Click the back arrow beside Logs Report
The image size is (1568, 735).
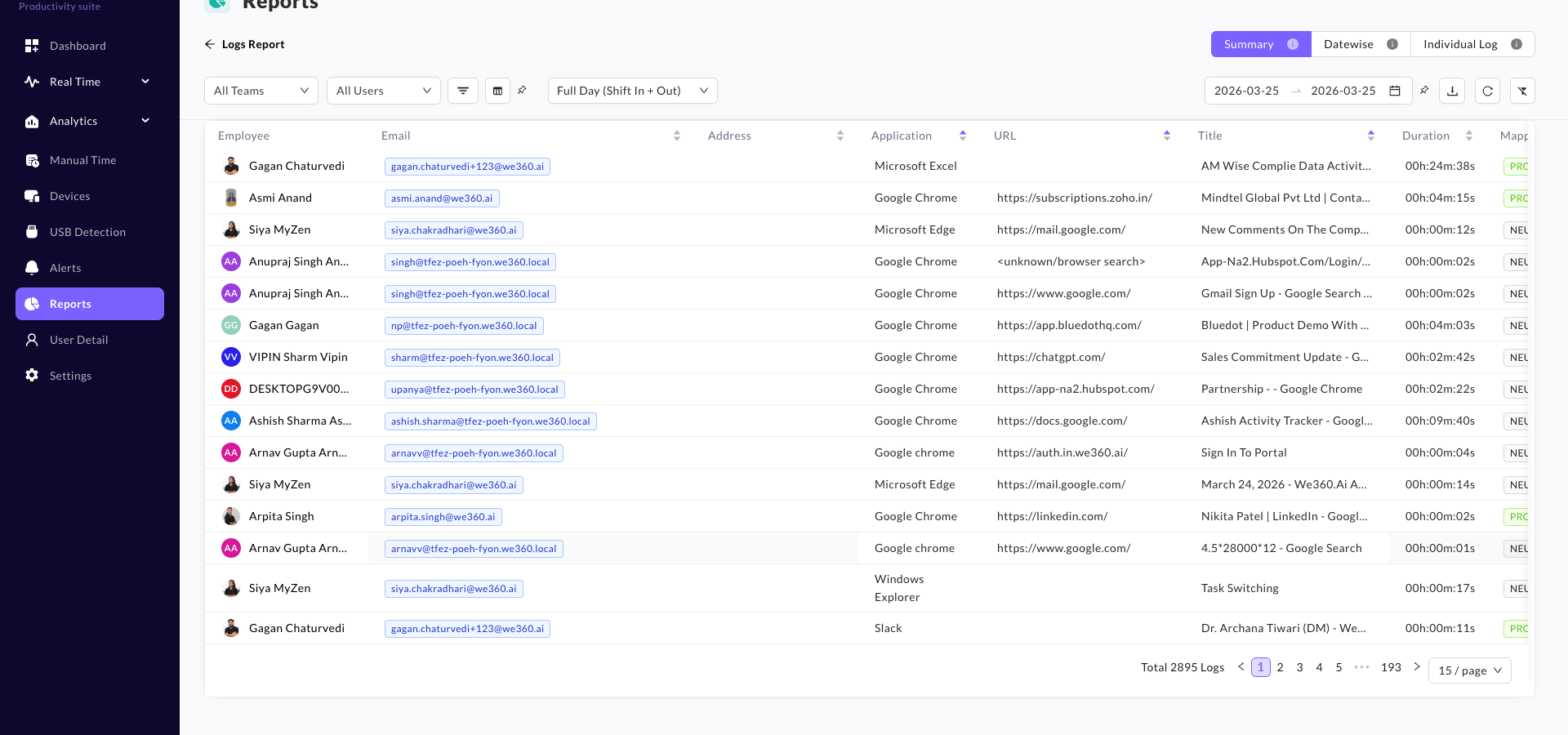click(x=210, y=44)
